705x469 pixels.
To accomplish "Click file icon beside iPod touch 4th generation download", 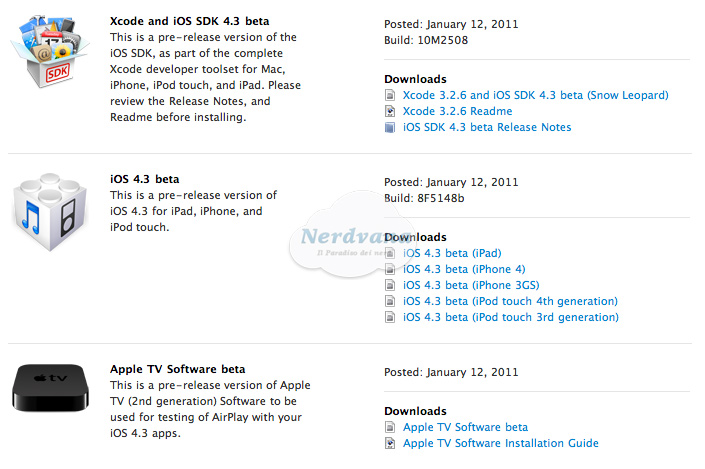I will coord(390,301).
